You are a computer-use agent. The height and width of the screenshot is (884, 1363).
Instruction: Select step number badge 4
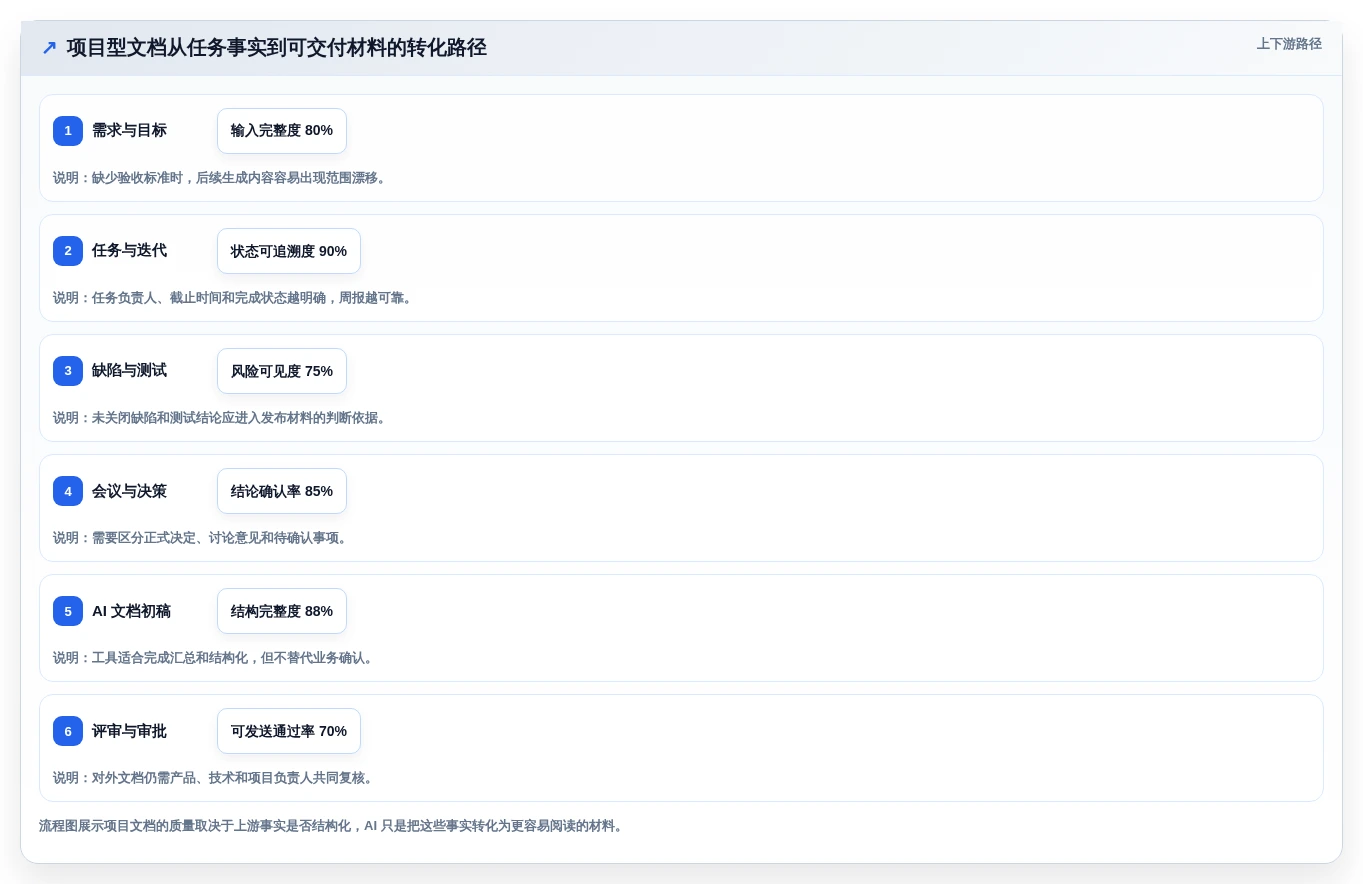(68, 491)
